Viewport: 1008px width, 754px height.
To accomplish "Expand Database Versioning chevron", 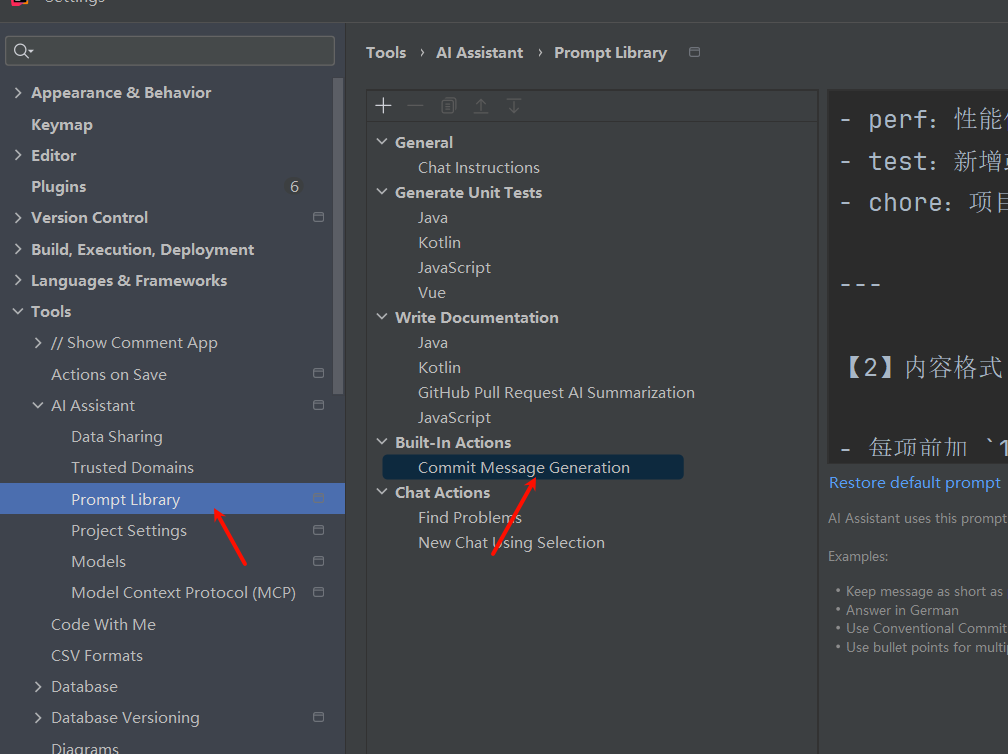I will click(x=38, y=717).
